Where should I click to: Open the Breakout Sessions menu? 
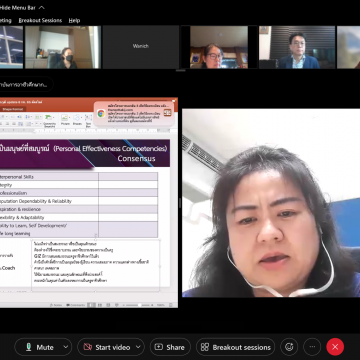coord(40,20)
